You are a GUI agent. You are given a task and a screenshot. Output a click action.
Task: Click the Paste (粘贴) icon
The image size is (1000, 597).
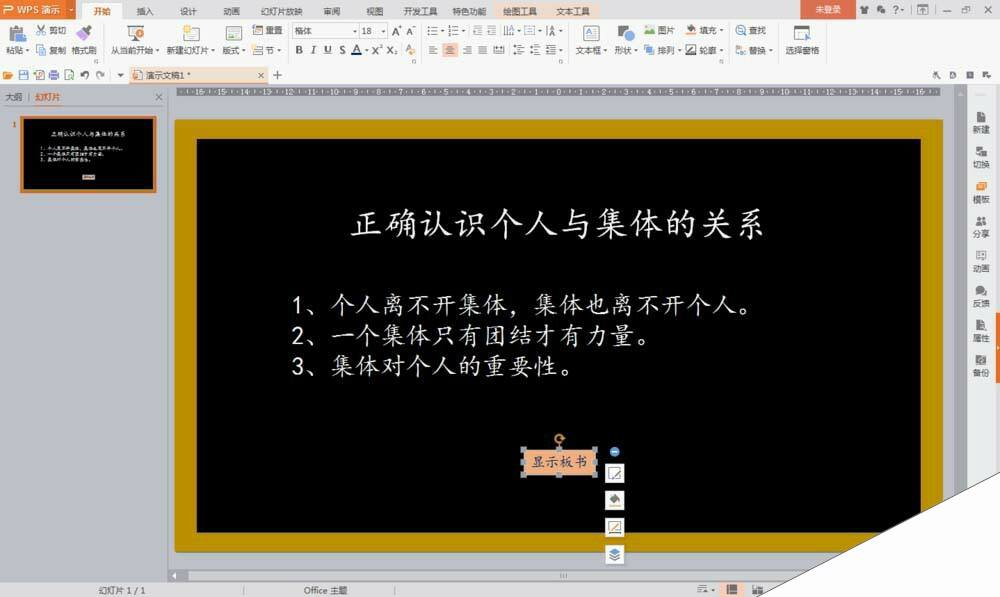(x=17, y=34)
